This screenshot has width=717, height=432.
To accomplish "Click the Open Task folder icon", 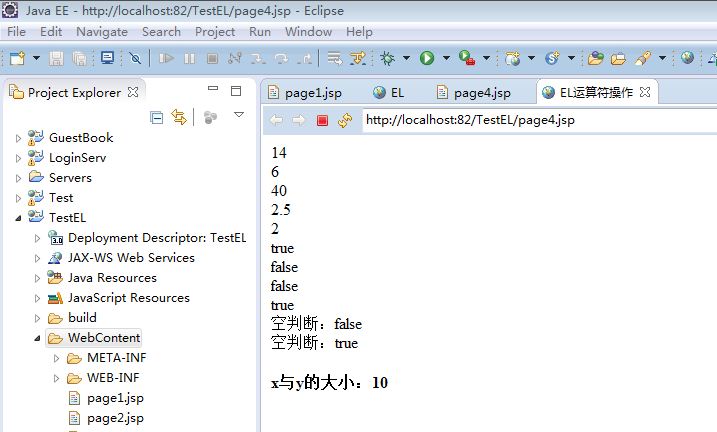I will click(x=618, y=59).
